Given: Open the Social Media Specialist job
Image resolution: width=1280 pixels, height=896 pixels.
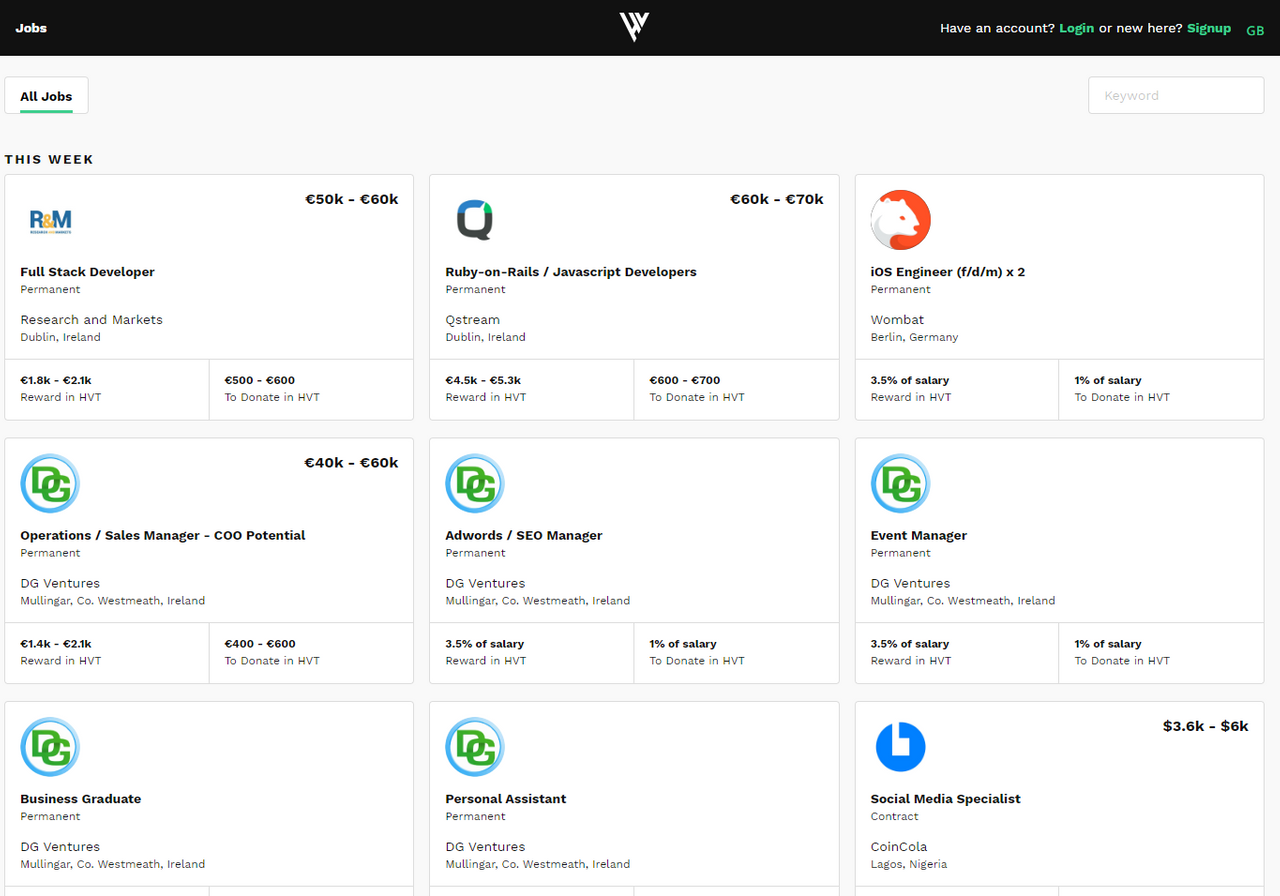Looking at the screenshot, I should (x=946, y=799).
